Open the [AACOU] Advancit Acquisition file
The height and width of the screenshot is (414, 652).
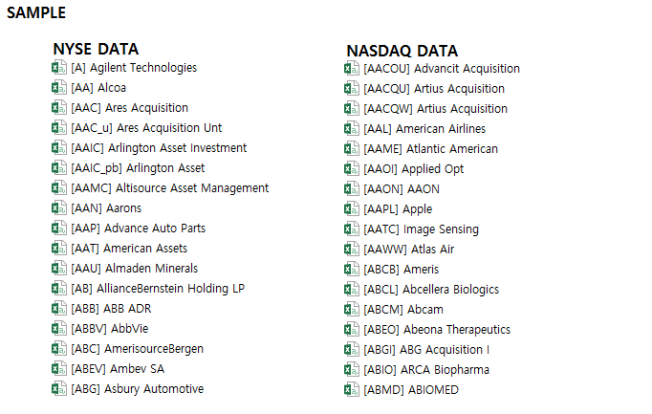(x=441, y=69)
